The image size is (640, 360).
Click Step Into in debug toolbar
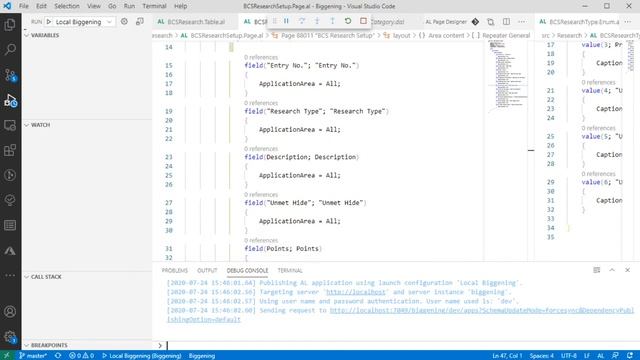click(317, 21)
